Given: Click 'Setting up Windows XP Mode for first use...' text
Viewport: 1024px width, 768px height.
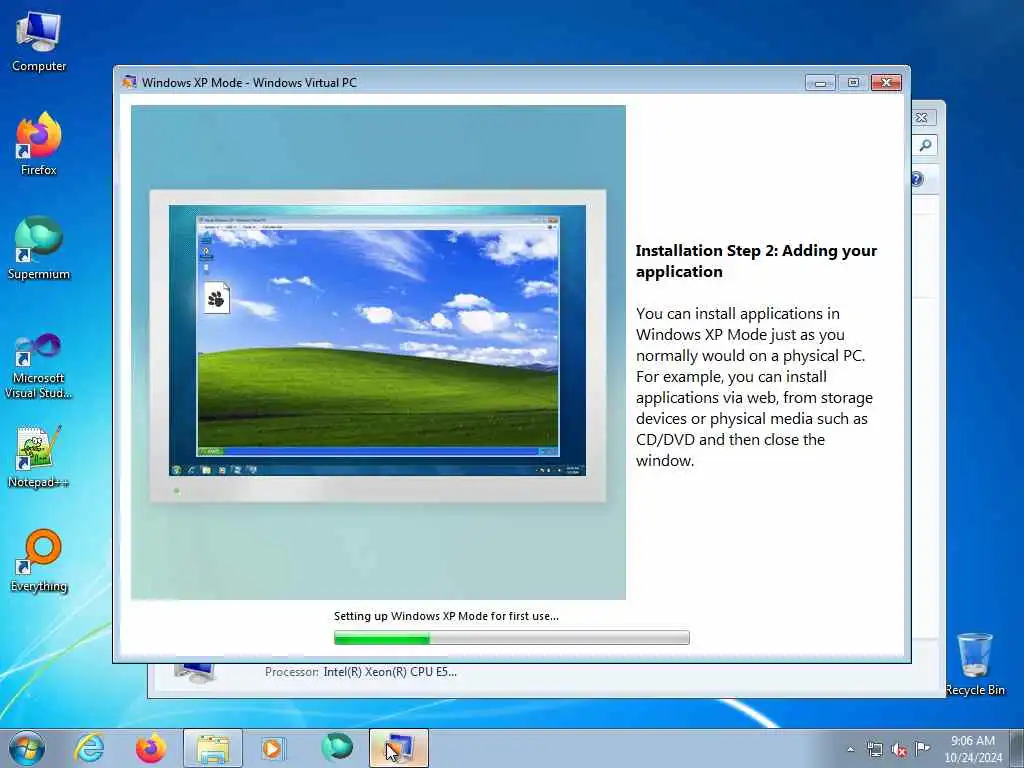Looking at the screenshot, I should 446,616.
